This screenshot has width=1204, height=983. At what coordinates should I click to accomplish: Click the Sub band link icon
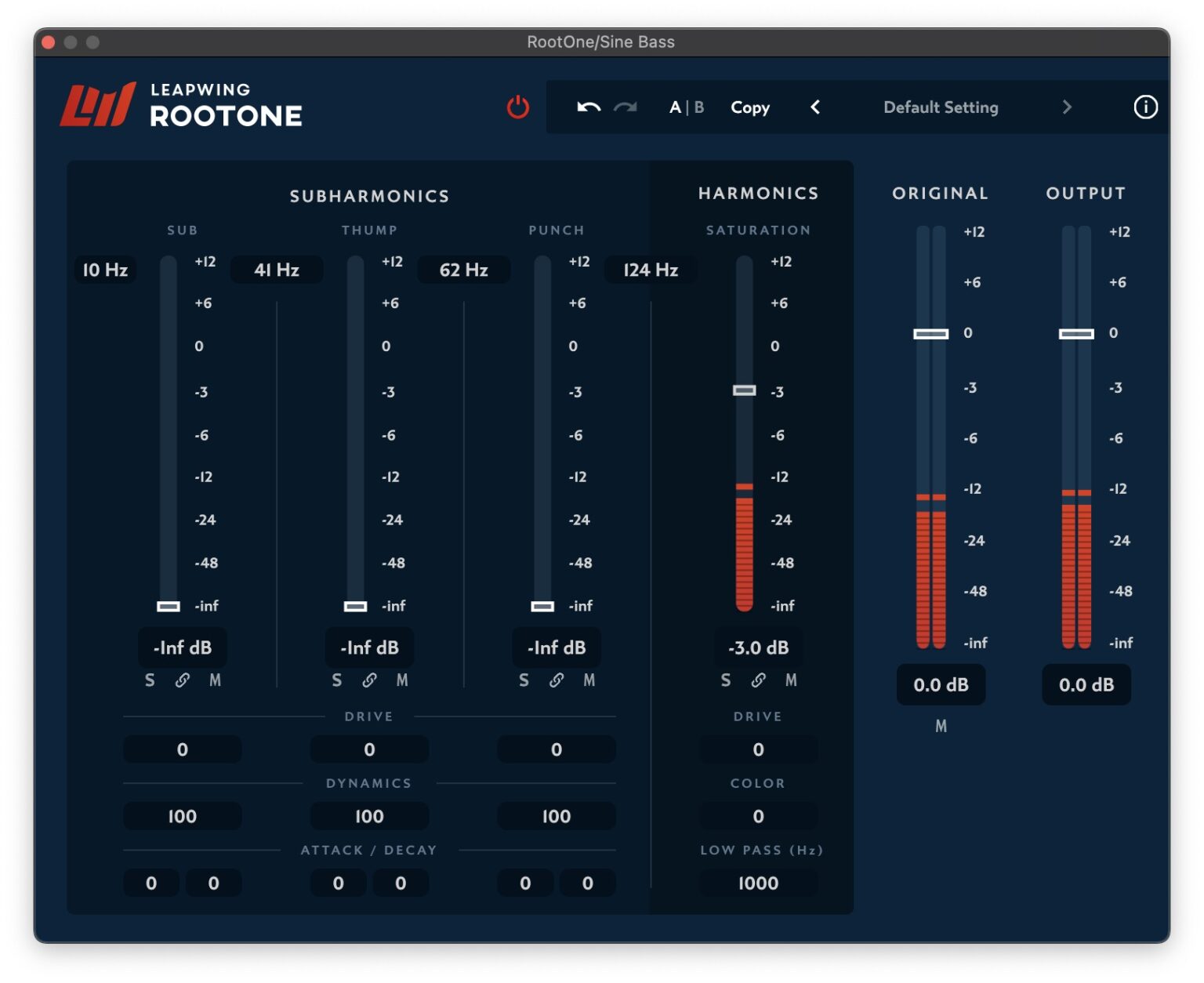(x=183, y=680)
